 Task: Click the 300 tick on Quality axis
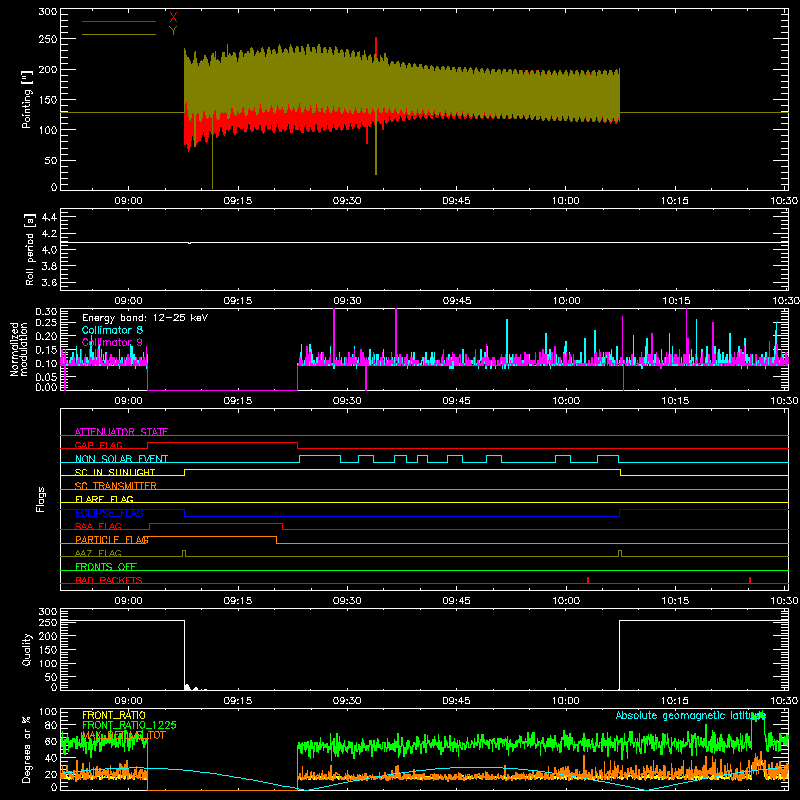pos(47,611)
